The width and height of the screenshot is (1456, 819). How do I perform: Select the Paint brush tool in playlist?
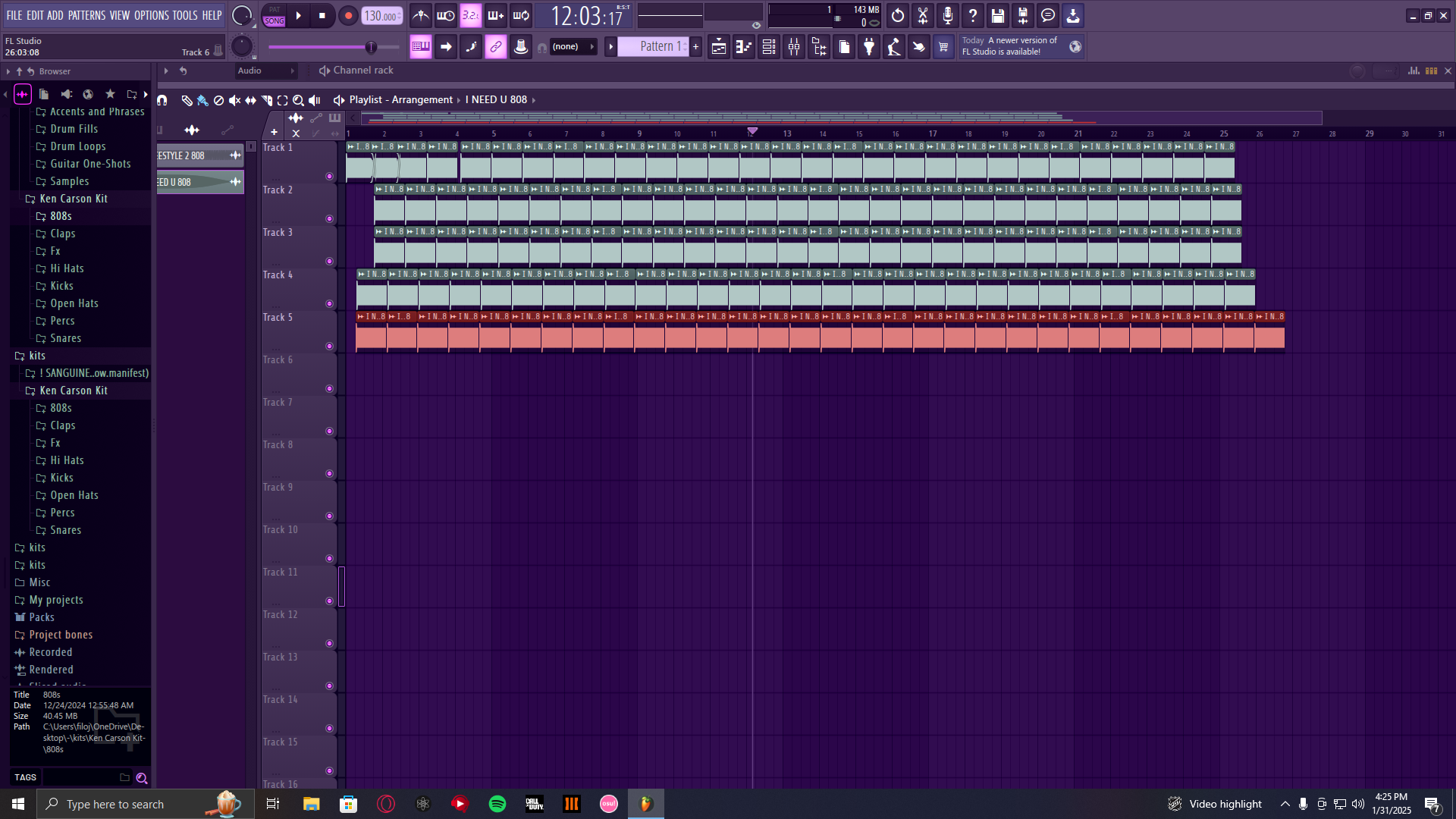tap(202, 100)
